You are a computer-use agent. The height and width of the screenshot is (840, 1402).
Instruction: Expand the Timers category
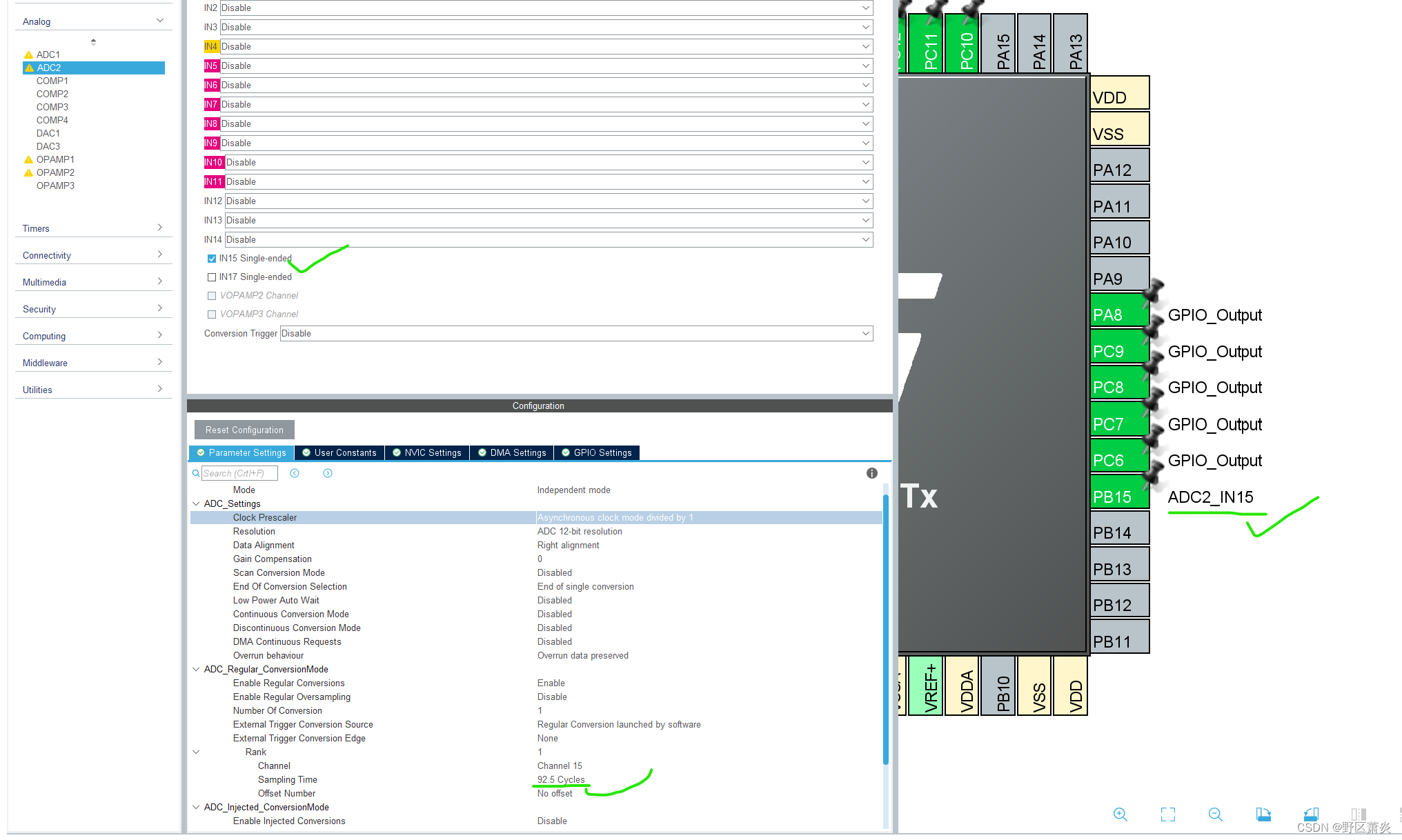tap(92, 228)
